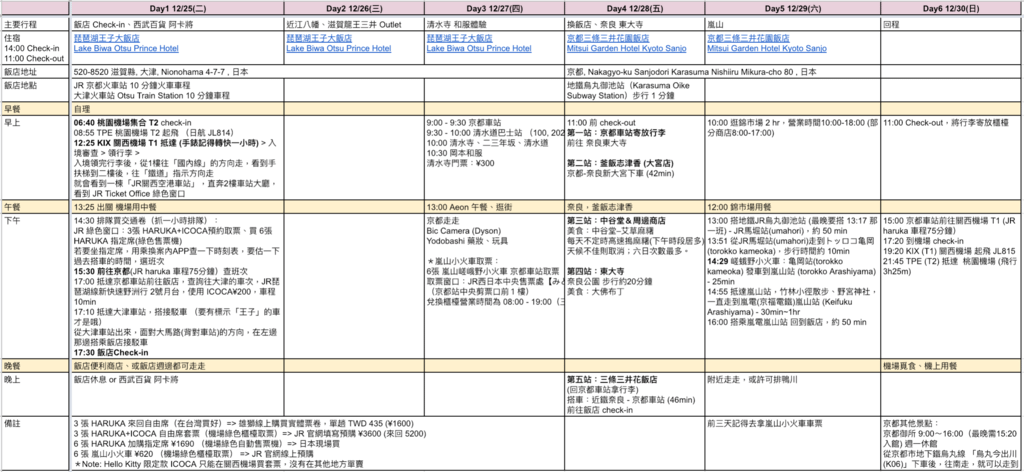Select cell 飯店休息 or 西武百貨 阿卡將

click(178, 394)
